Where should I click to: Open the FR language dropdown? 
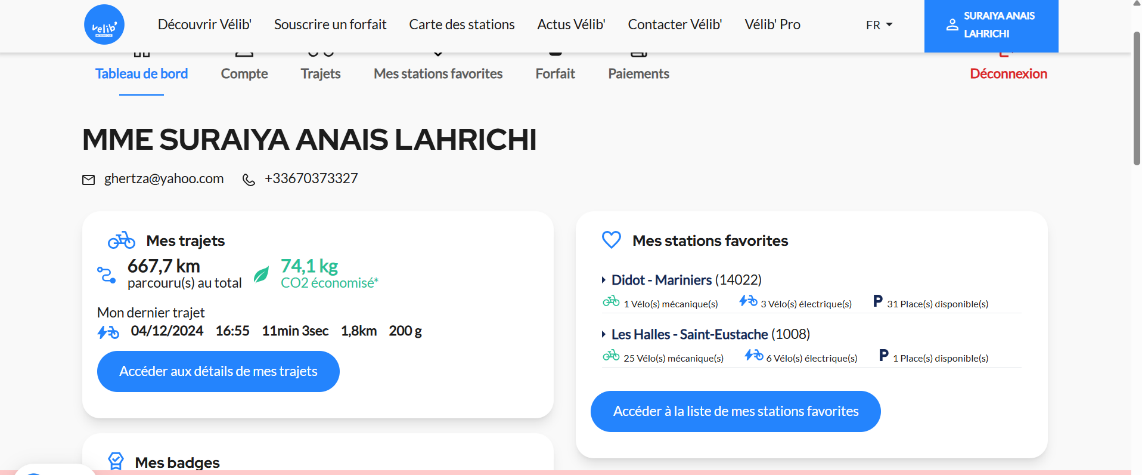(x=879, y=25)
